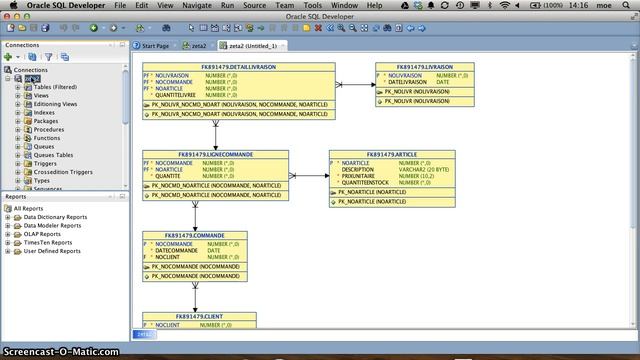Click the red Delete X icon
640x360 pixels.
click(x=318, y=28)
